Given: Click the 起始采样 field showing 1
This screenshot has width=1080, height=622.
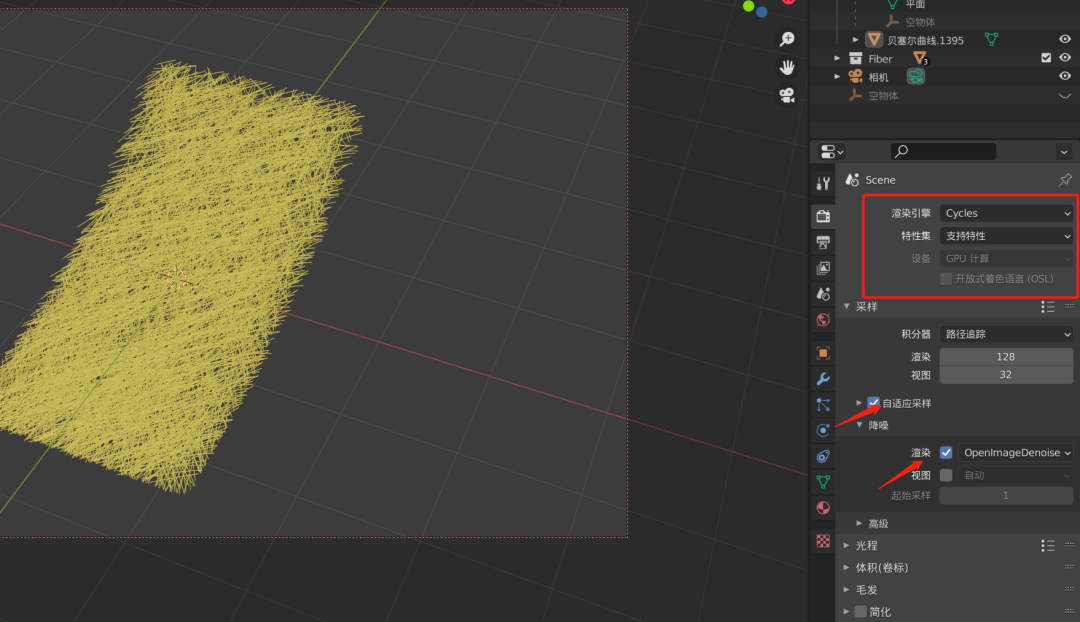Looking at the screenshot, I should 1006,495.
